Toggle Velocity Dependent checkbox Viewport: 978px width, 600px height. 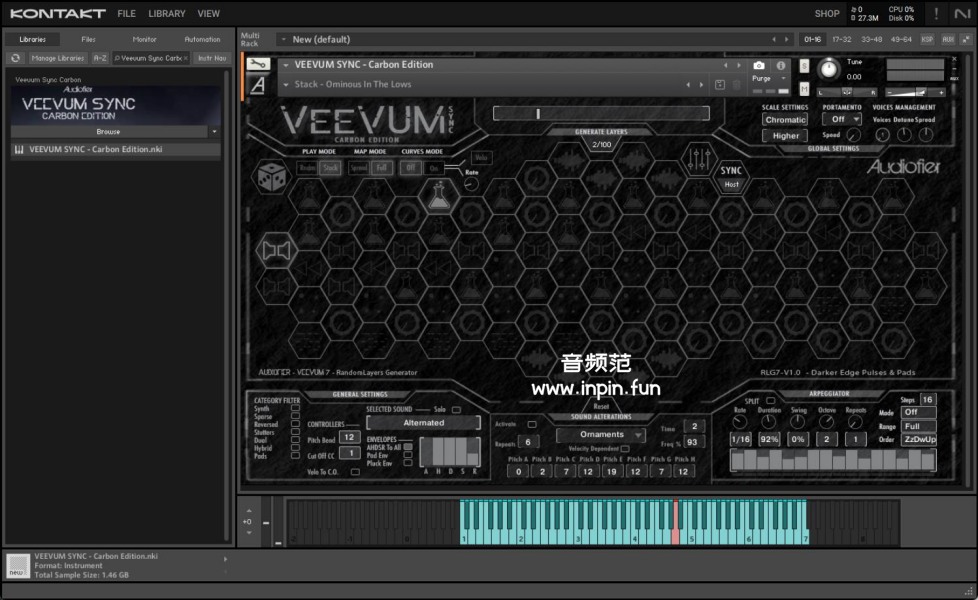[x=625, y=448]
